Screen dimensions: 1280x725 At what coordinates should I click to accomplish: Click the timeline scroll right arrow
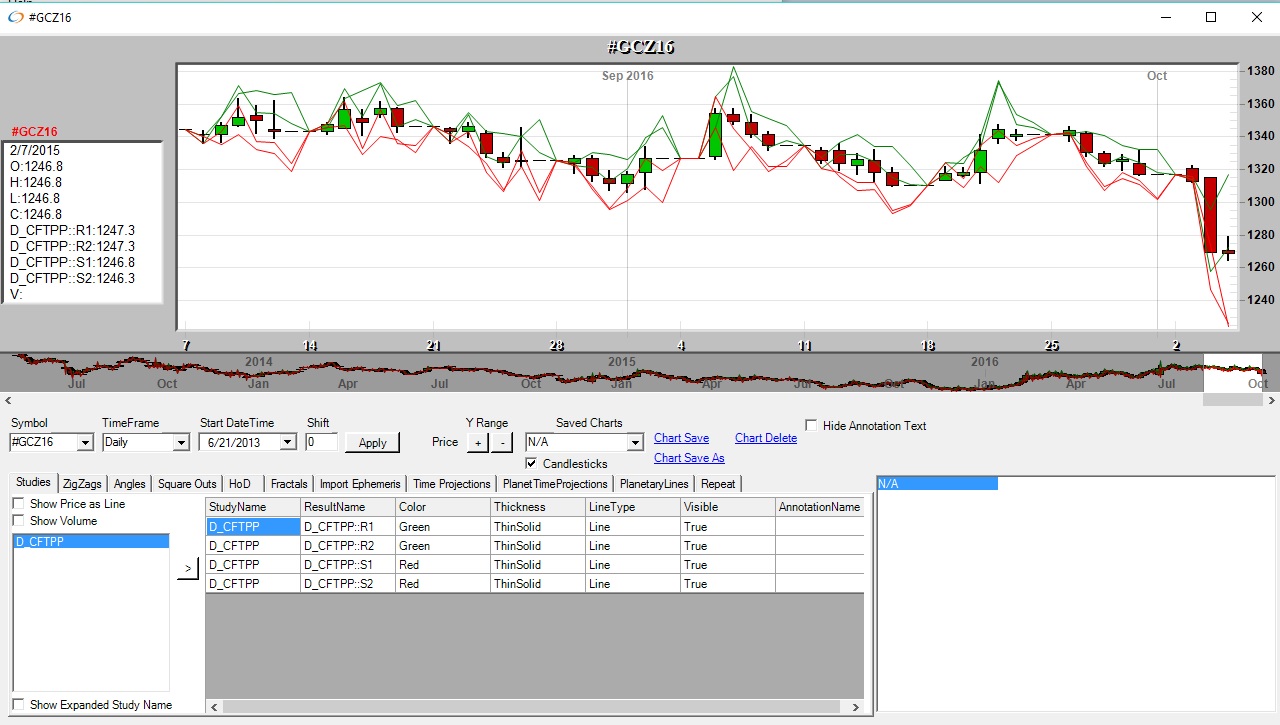(x=1271, y=400)
